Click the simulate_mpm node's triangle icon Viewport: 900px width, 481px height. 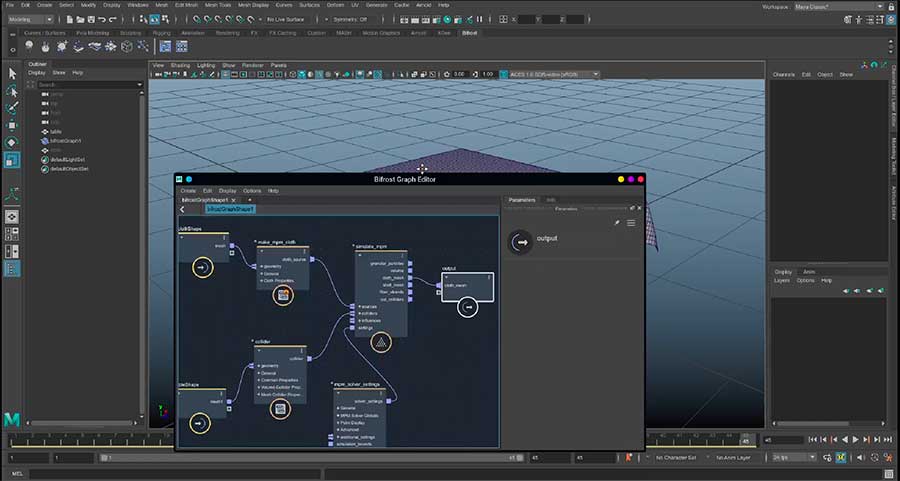(381, 343)
